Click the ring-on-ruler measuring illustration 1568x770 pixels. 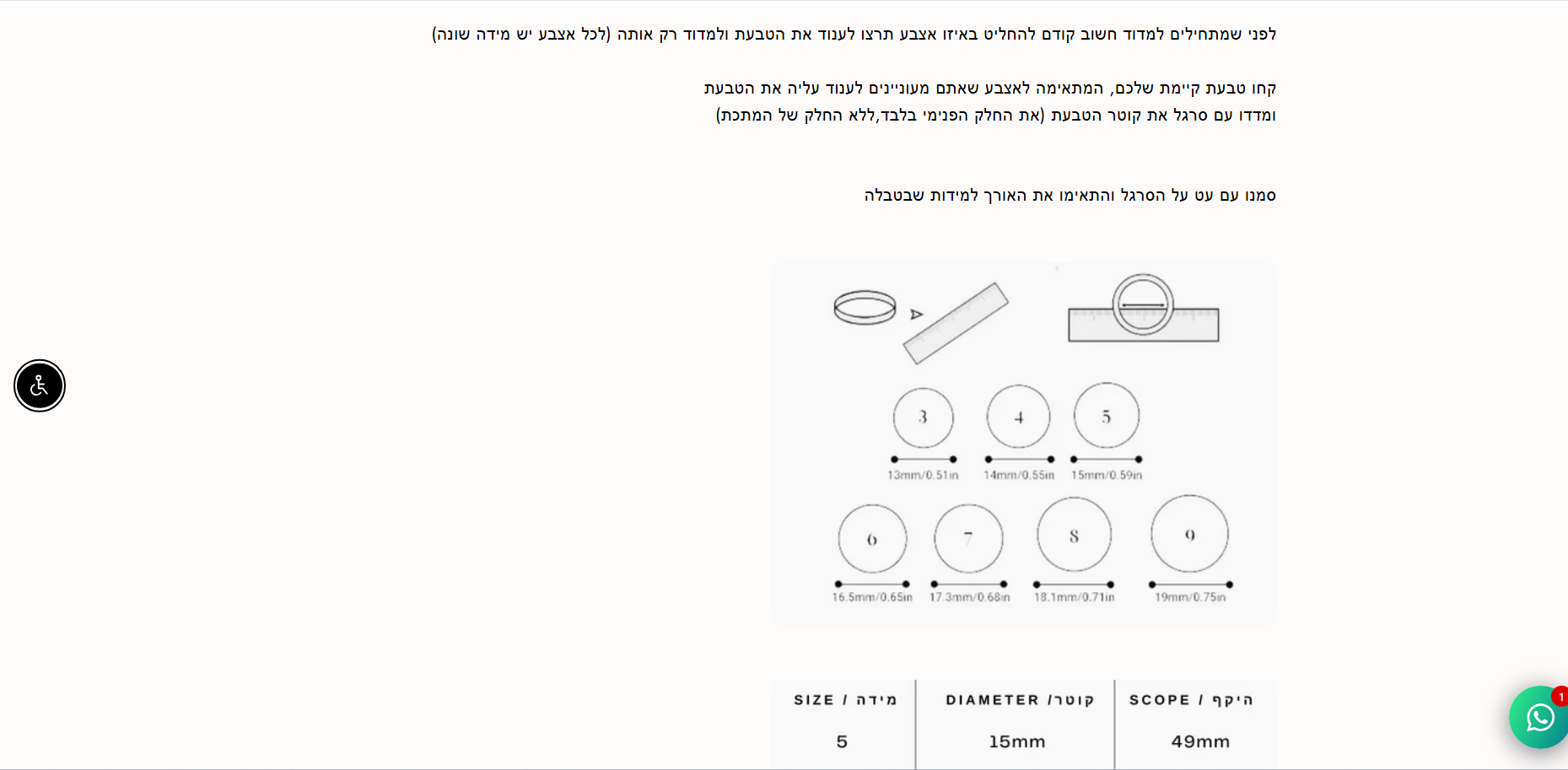(x=1143, y=310)
